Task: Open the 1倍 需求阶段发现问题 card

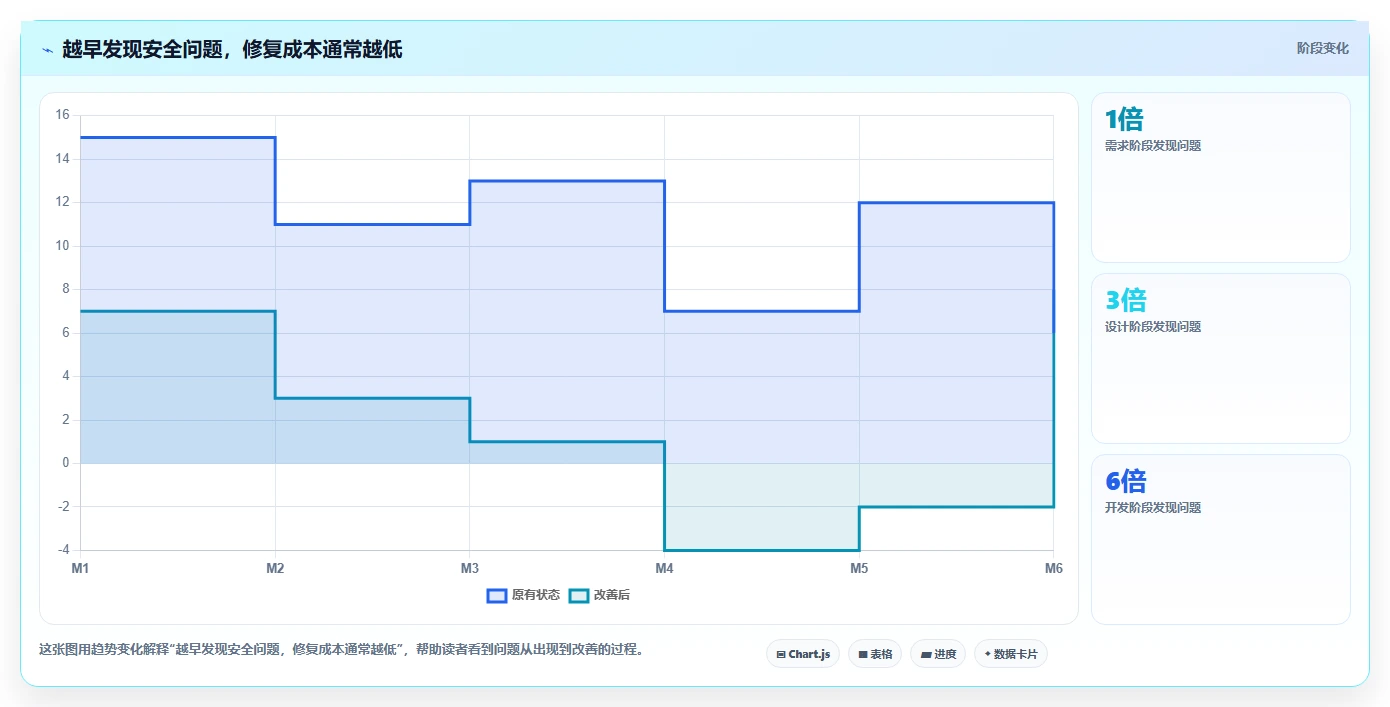Action: click(1220, 177)
